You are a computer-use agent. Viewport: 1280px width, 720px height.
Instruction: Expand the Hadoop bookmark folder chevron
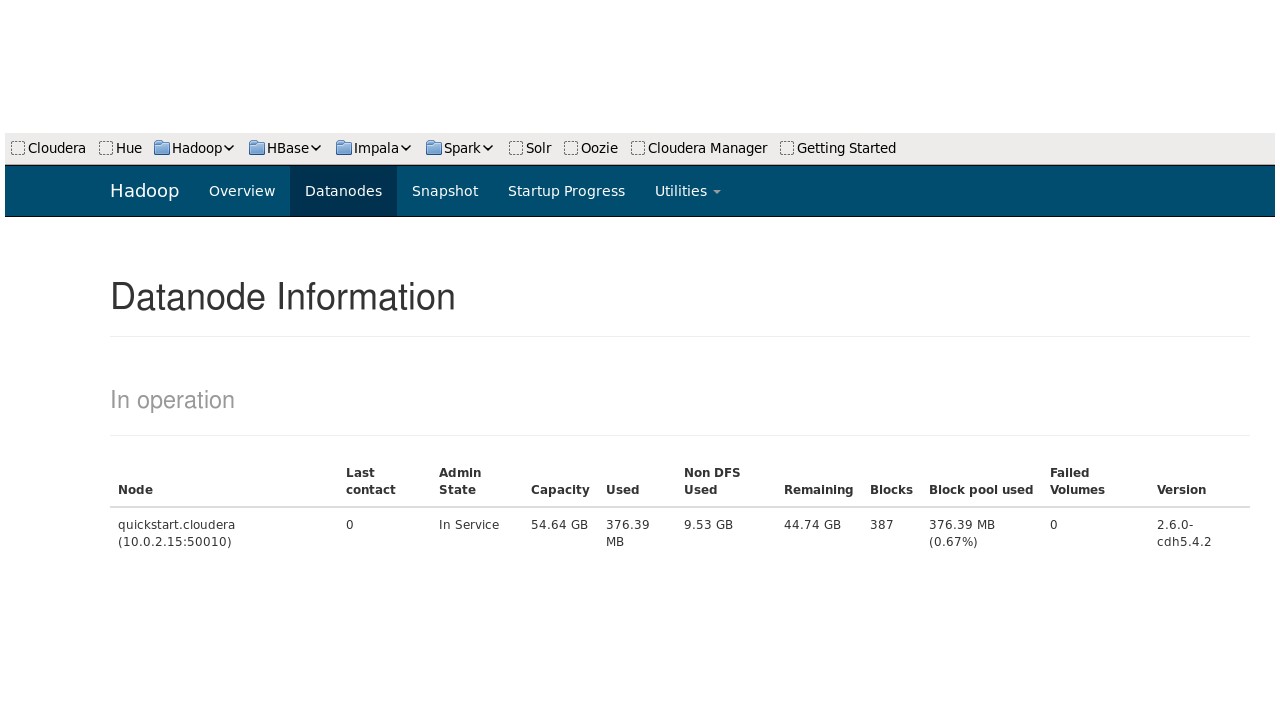click(229, 149)
